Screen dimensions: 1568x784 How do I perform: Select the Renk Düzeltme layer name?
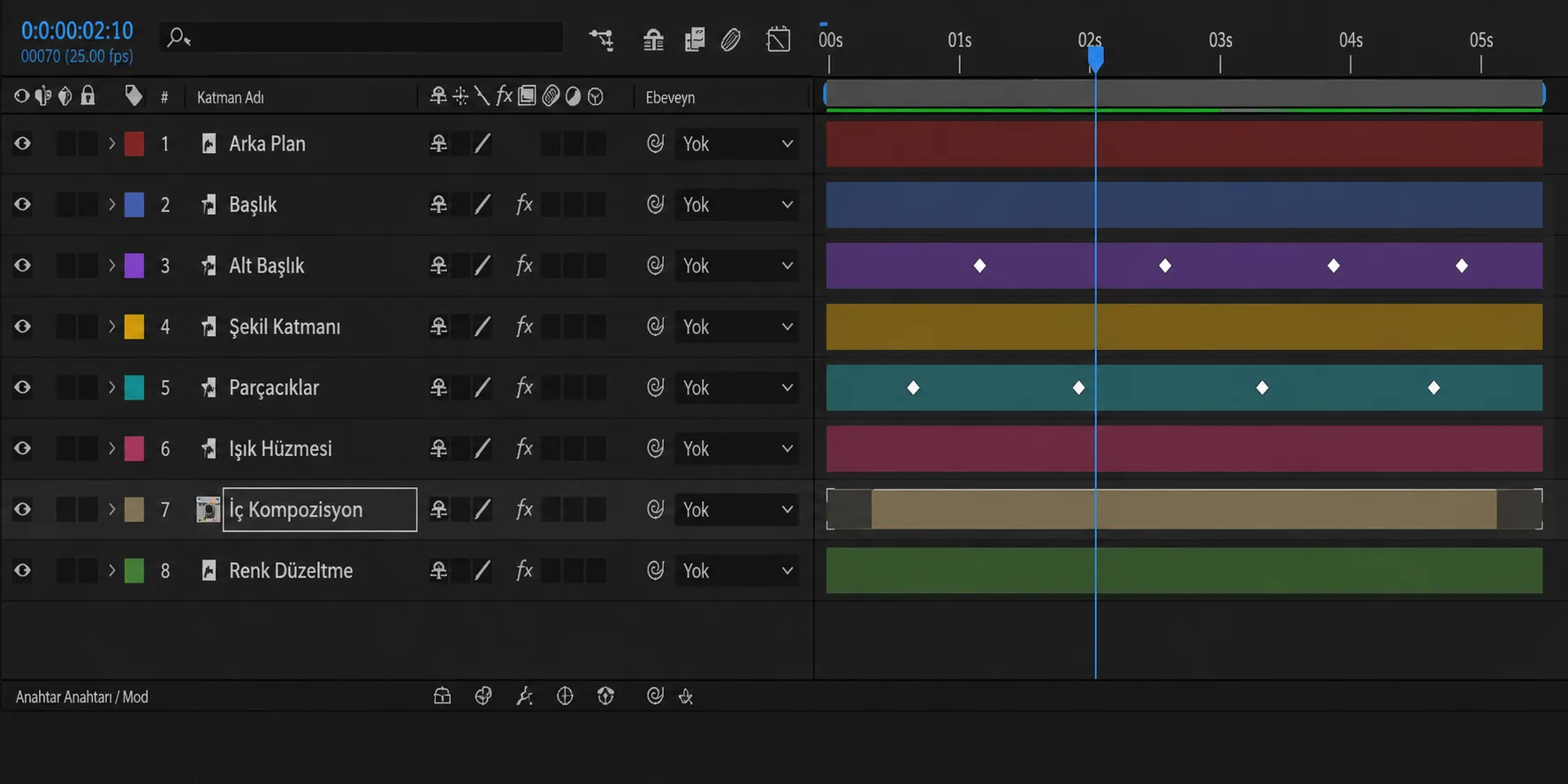[x=291, y=570]
